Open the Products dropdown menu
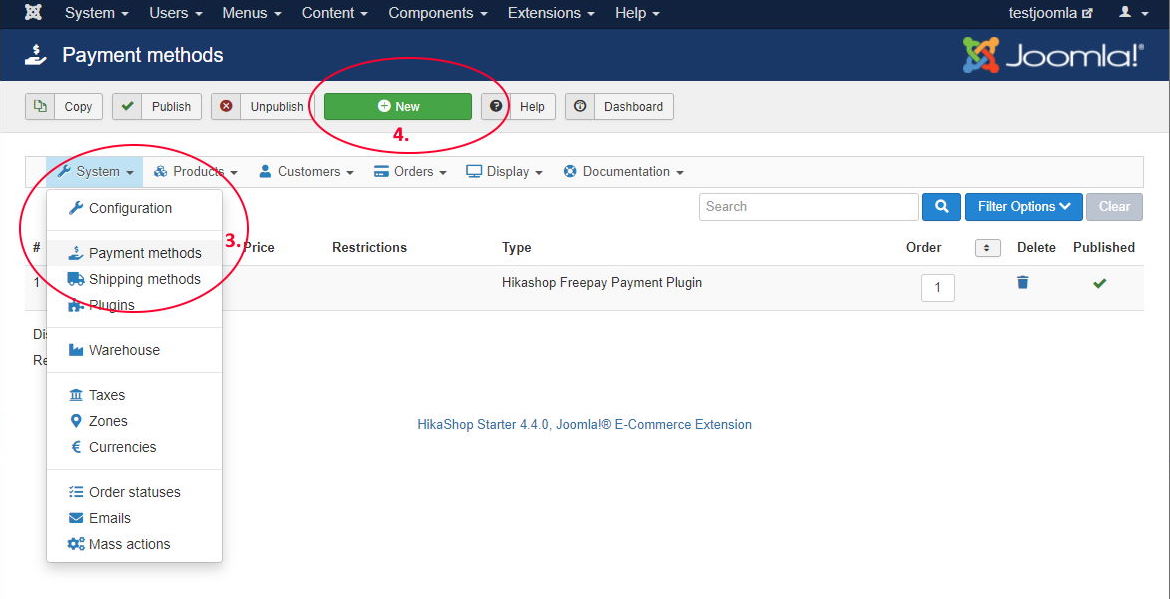Image resolution: width=1170 pixels, height=599 pixels. pos(196,172)
